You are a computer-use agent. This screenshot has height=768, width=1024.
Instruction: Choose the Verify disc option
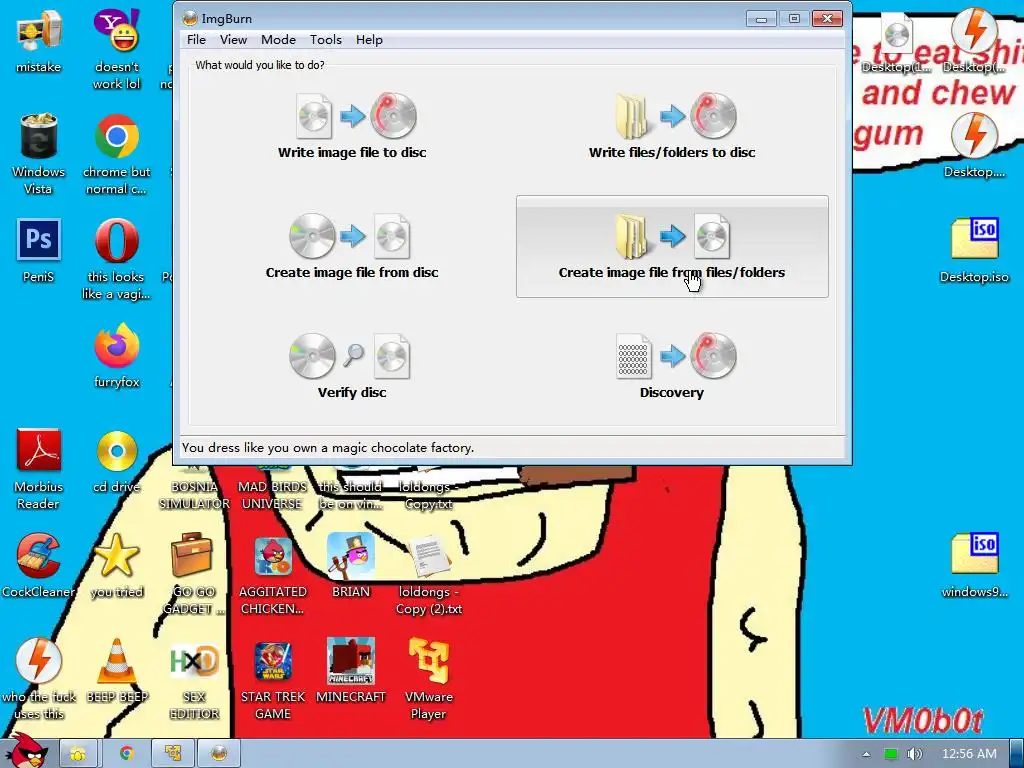coord(352,366)
